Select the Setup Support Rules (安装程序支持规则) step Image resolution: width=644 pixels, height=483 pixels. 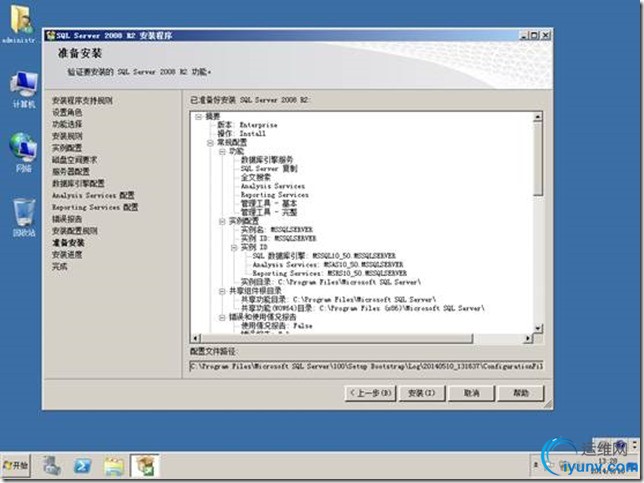point(82,100)
